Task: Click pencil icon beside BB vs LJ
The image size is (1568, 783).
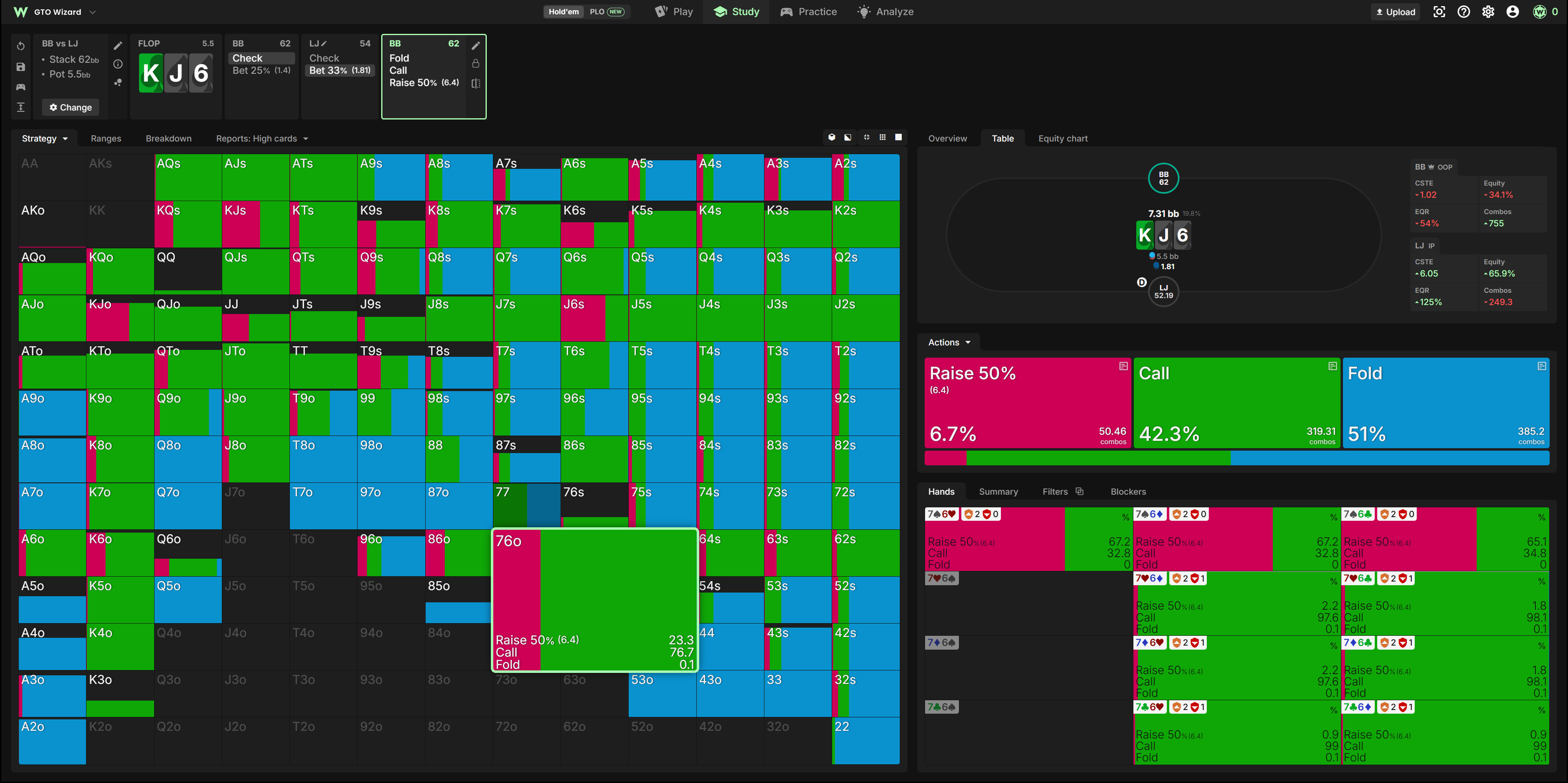Action: coord(118,46)
